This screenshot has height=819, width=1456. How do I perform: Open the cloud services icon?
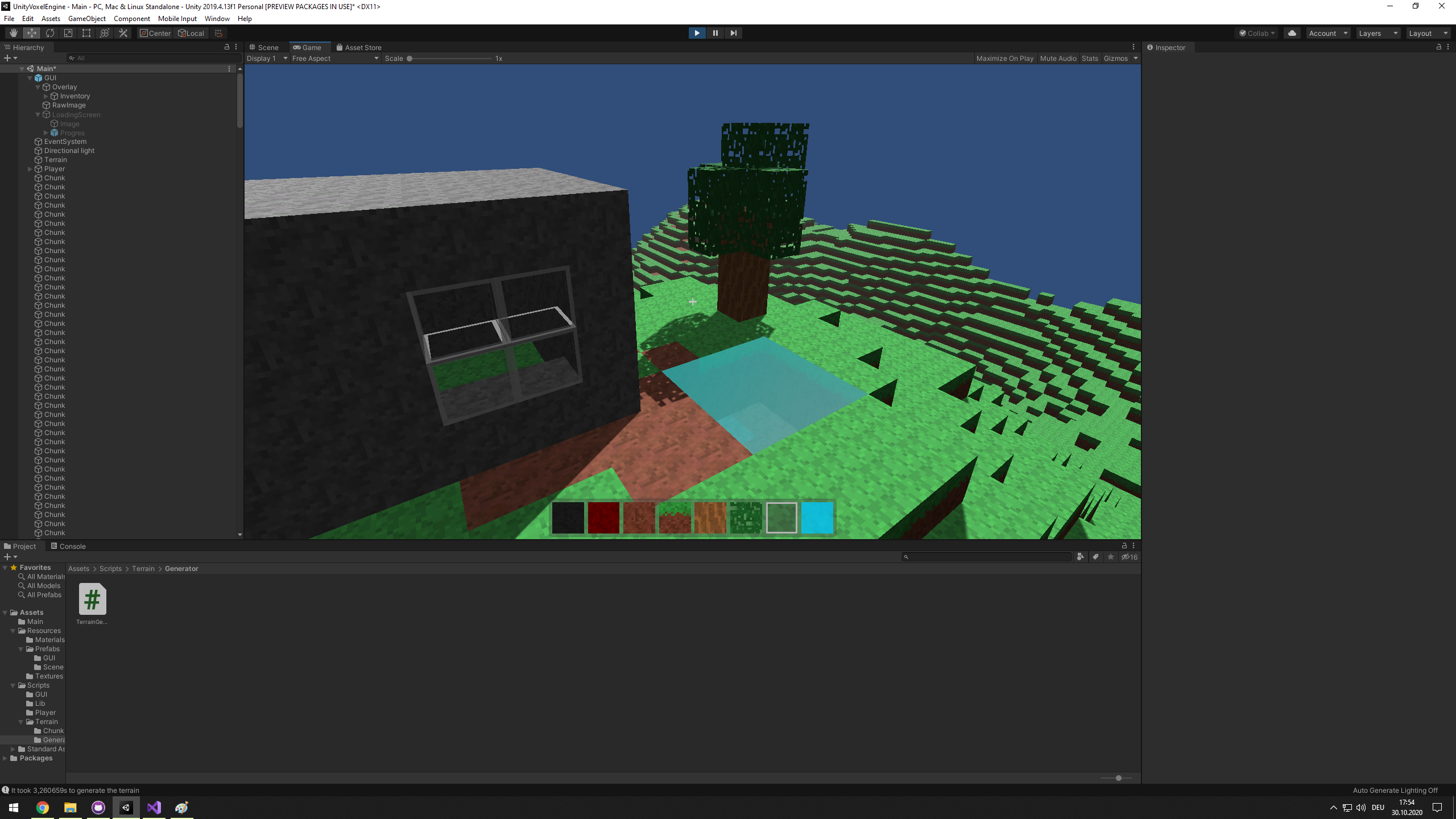click(x=1292, y=33)
